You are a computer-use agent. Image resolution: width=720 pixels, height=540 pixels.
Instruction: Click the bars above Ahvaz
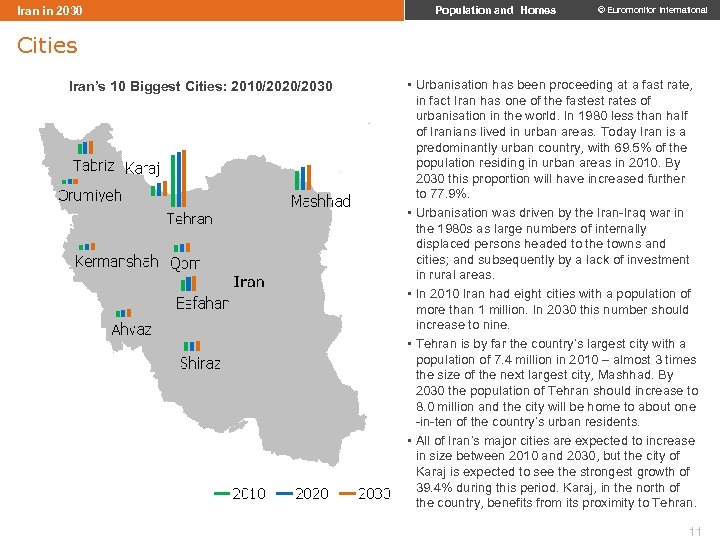(124, 313)
